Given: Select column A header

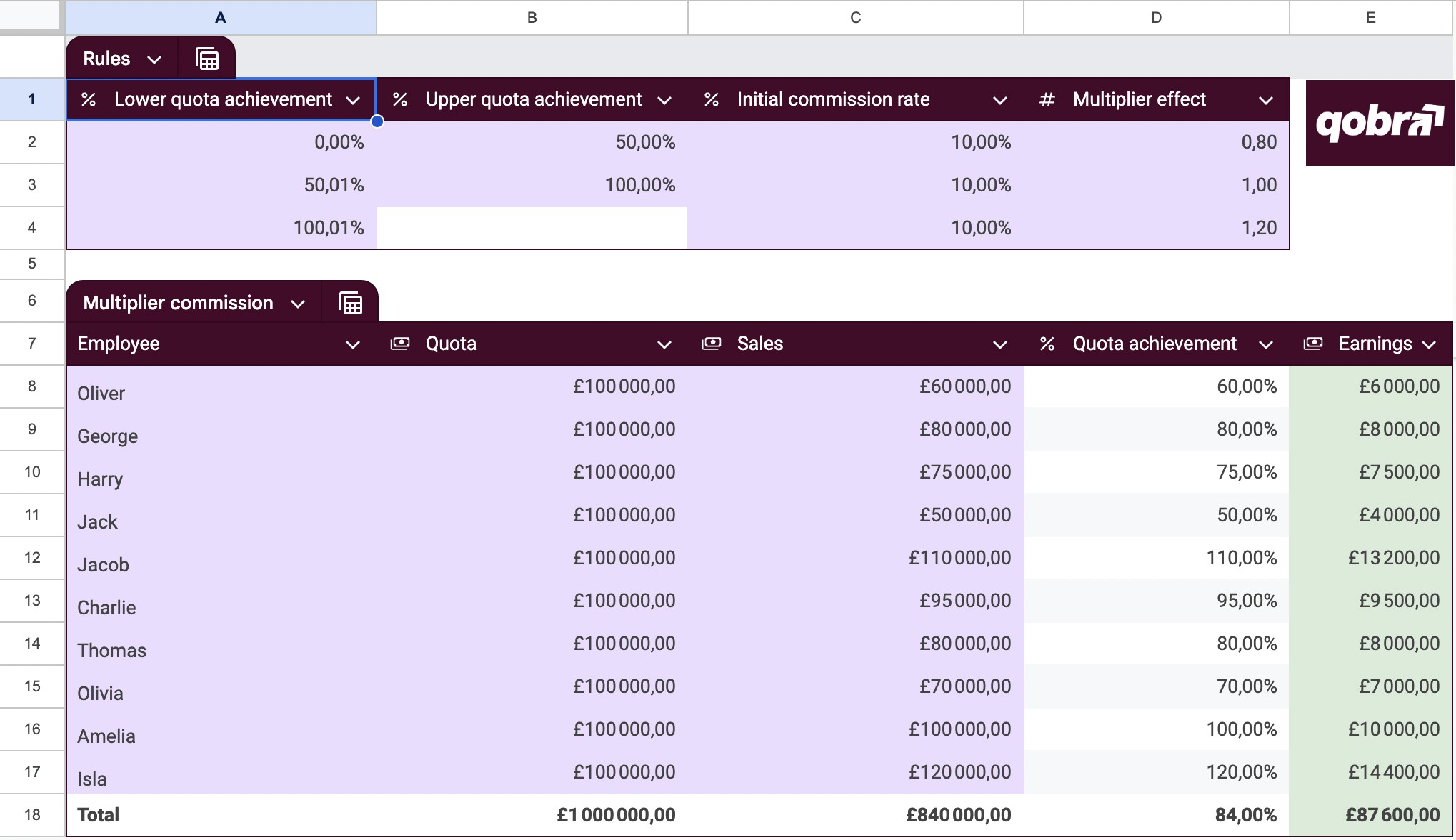Looking at the screenshot, I should click(221, 18).
